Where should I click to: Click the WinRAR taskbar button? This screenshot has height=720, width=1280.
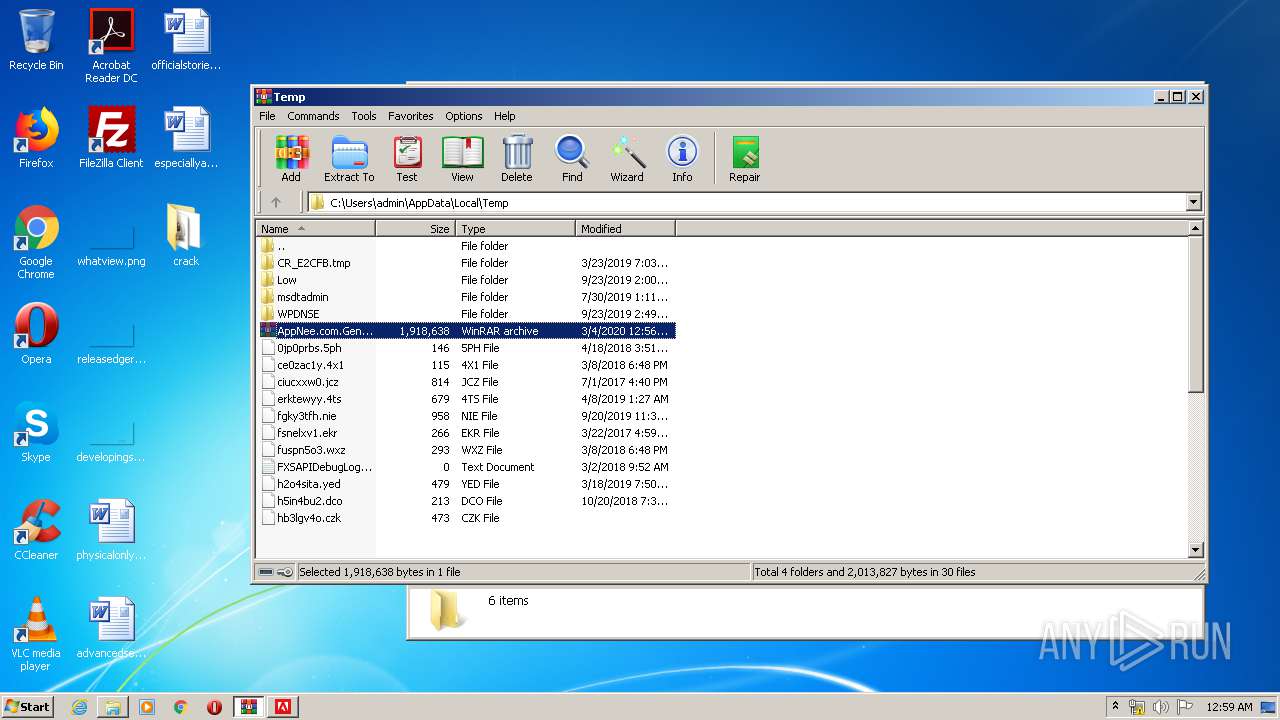pos(249,707)
